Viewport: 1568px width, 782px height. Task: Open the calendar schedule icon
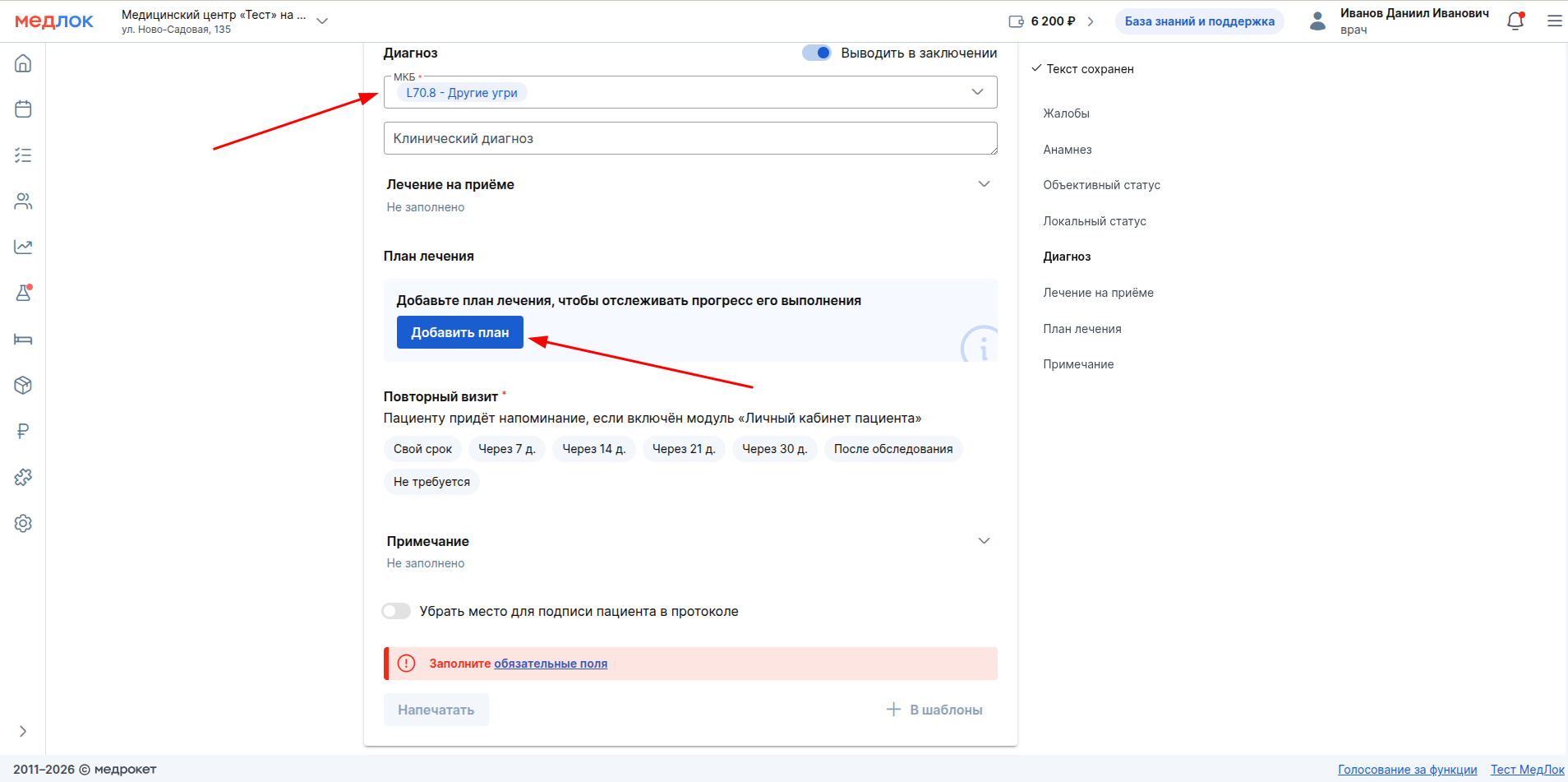click(23, 109)
